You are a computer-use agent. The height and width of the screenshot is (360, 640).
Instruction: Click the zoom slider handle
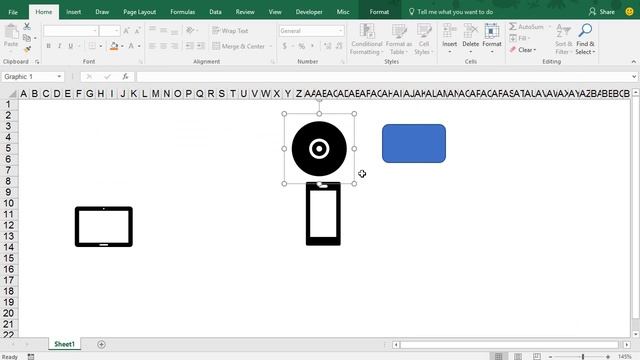pos(583,357)
